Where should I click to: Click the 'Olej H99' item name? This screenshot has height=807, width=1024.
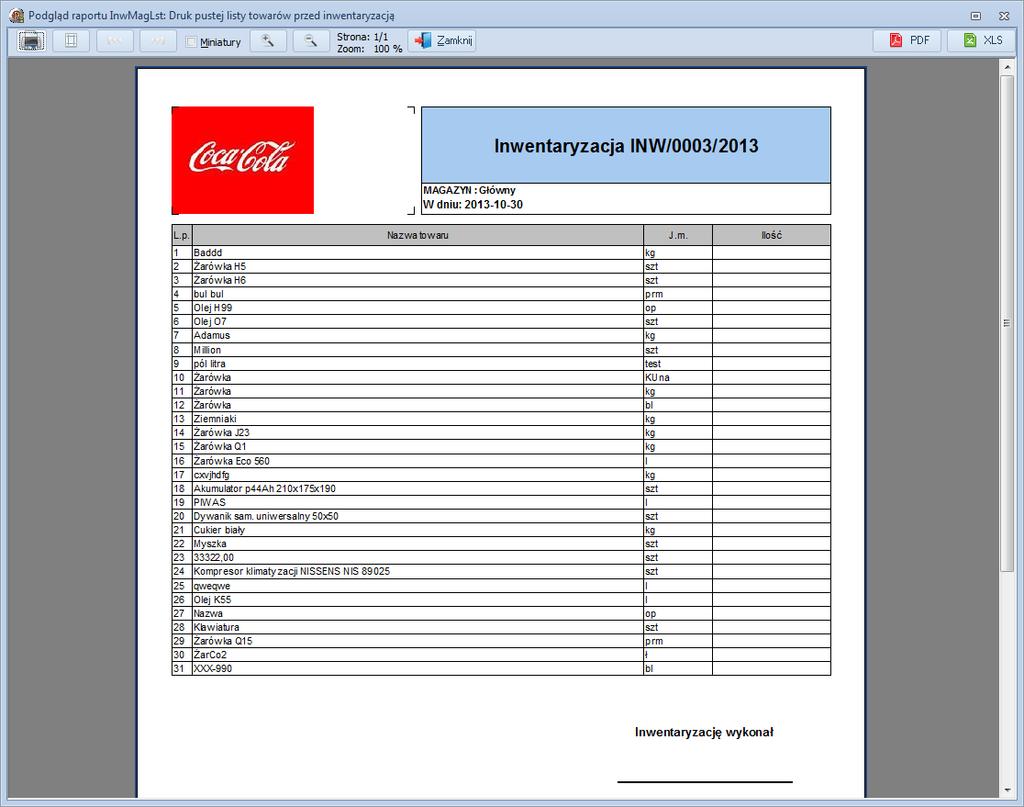click(x=213, y=308)
